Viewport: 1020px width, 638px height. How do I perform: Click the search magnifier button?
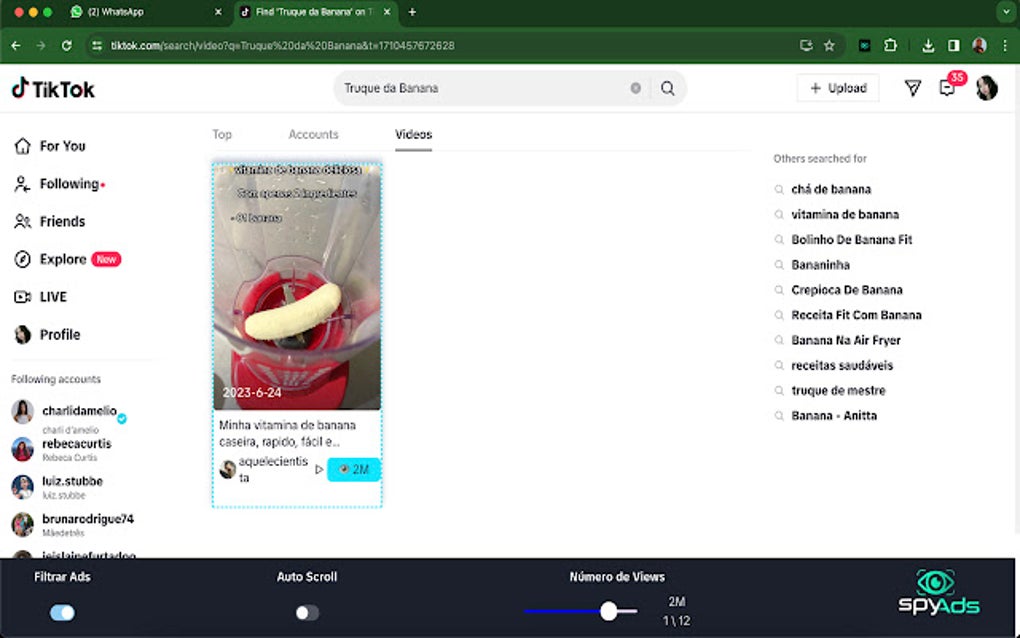point(667,88)
